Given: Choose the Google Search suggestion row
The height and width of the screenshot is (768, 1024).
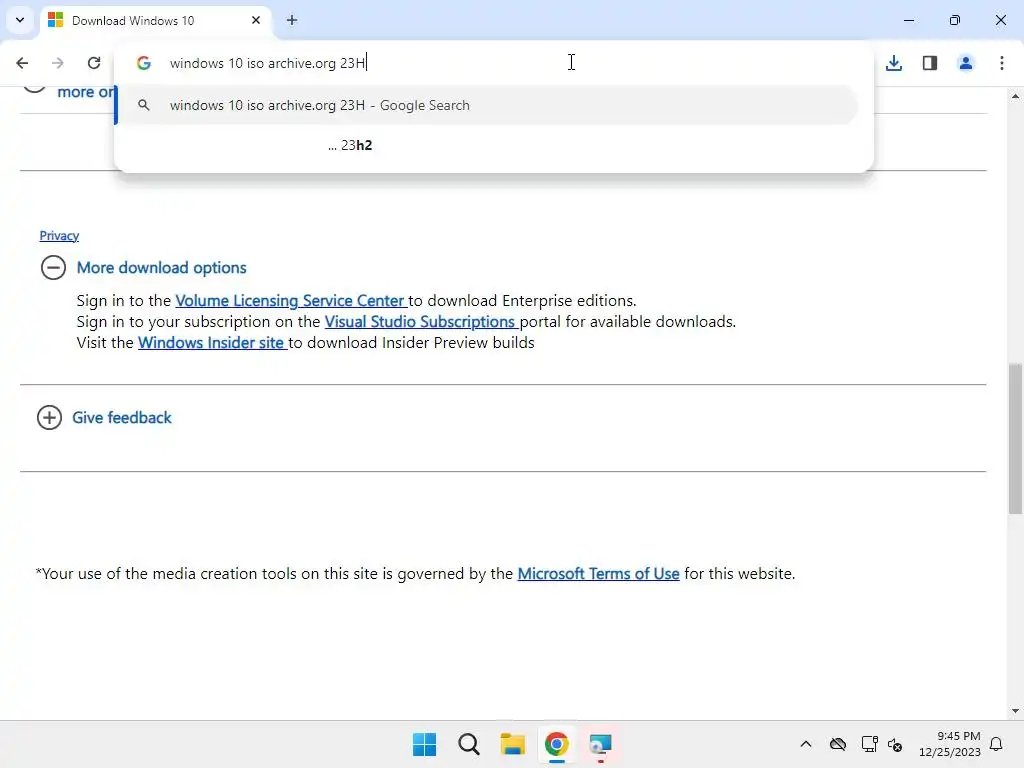Looking at the screenshot, I should (x=486, y=105).
